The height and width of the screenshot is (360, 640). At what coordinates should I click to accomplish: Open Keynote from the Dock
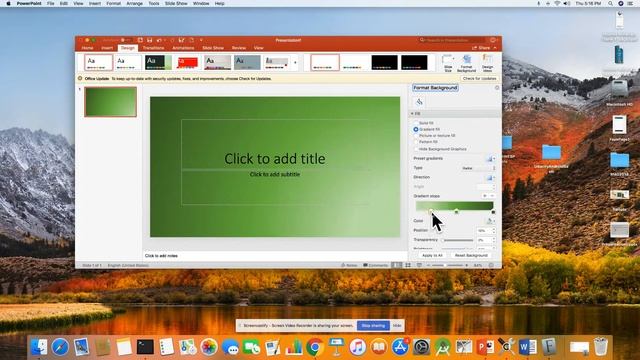coord(336,347)
